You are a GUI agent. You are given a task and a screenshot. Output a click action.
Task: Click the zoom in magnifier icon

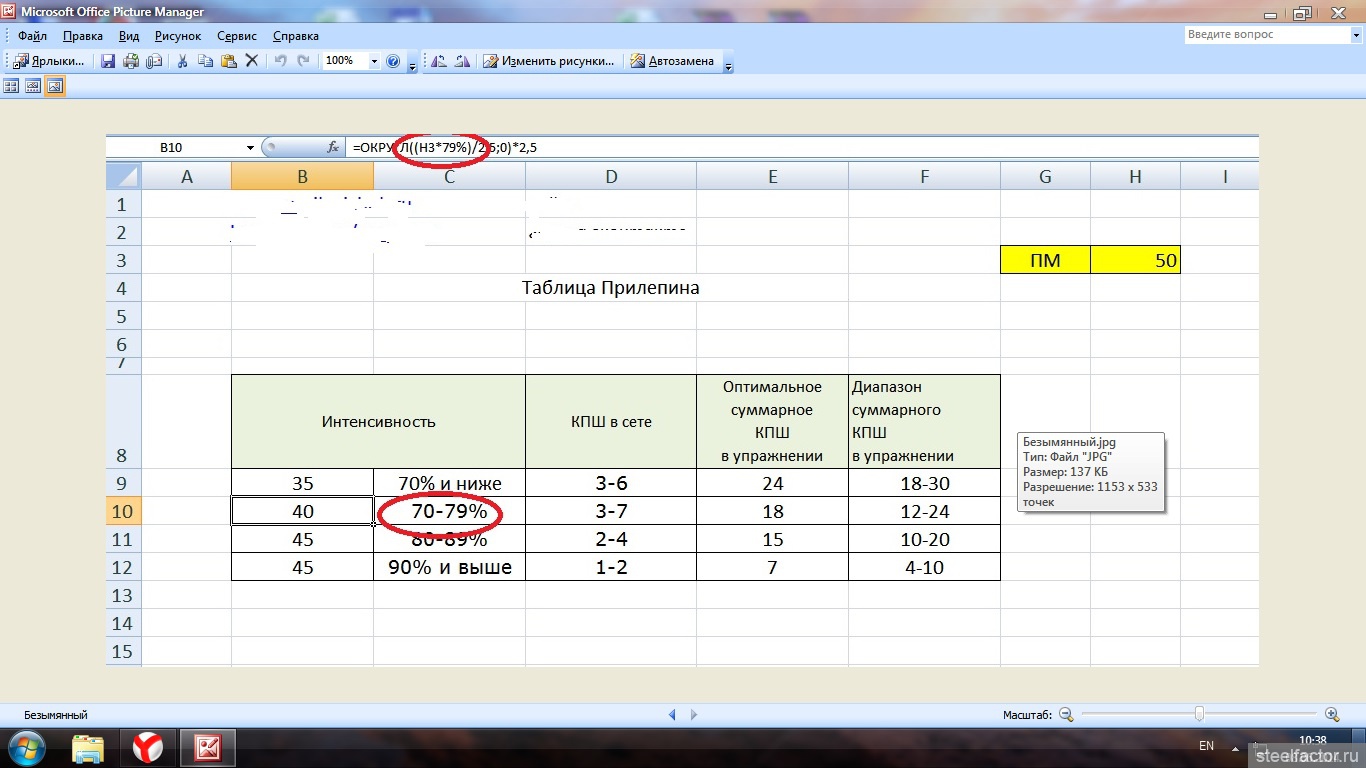1332,714
